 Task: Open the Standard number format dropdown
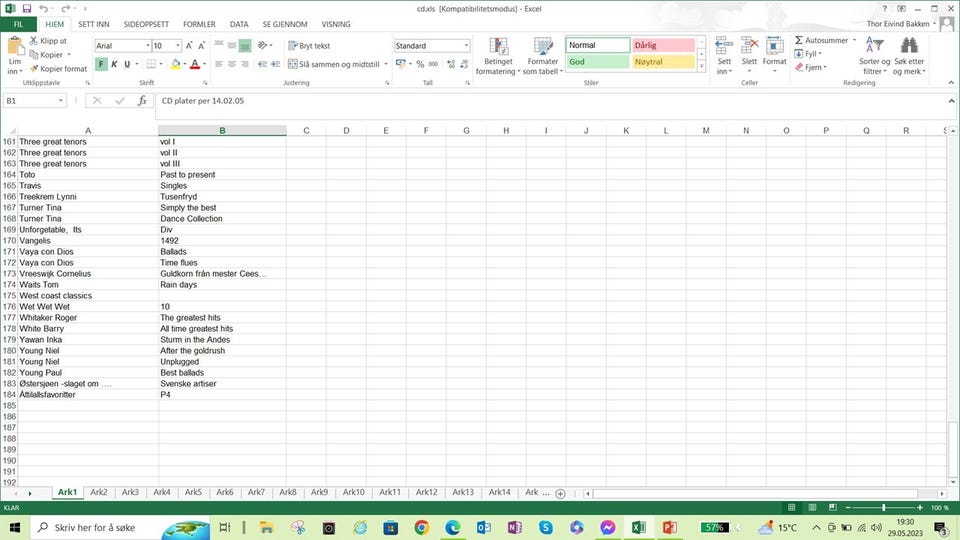pyautogui.click(x=467, y=46)
